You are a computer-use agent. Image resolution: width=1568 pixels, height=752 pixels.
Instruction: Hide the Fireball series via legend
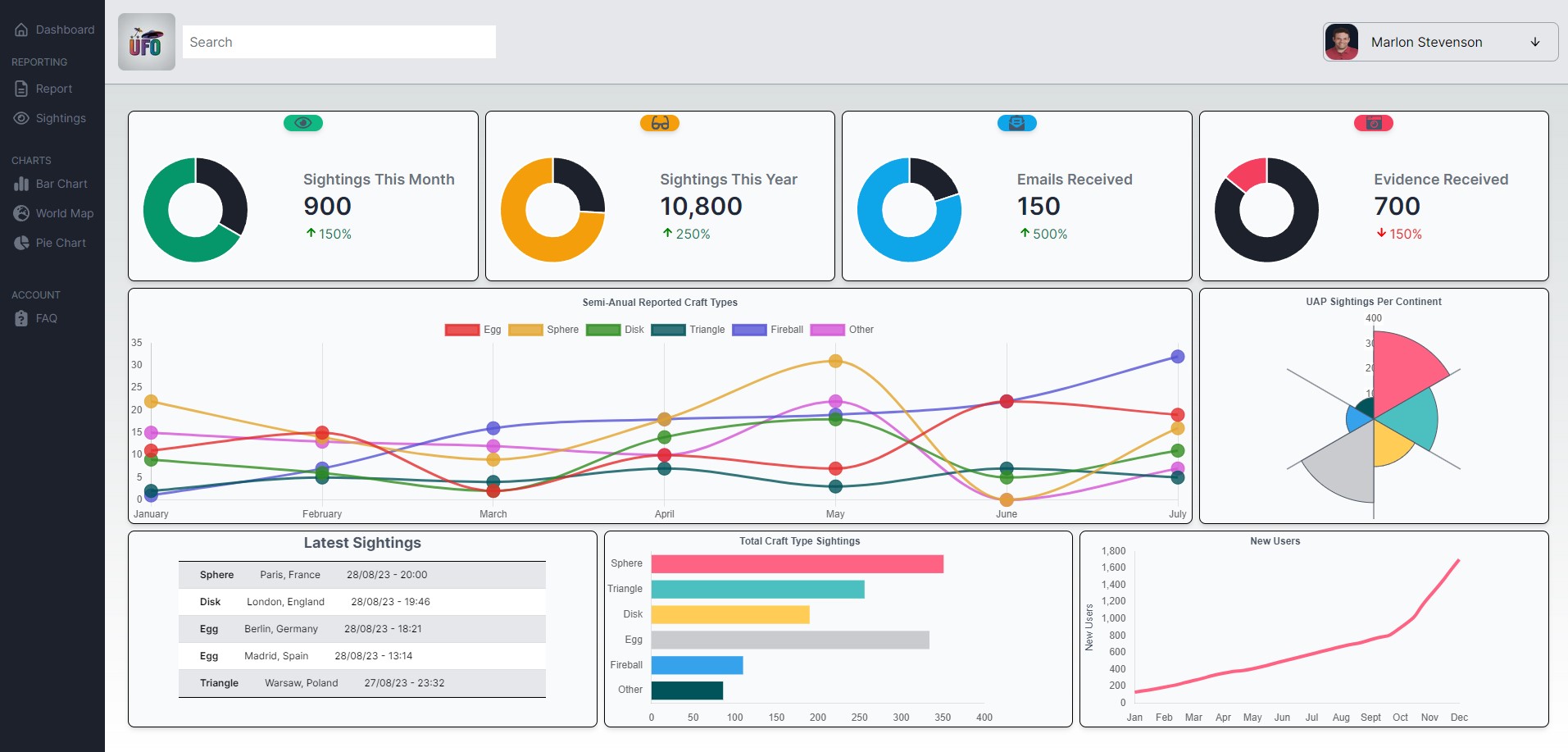(768, 330)
